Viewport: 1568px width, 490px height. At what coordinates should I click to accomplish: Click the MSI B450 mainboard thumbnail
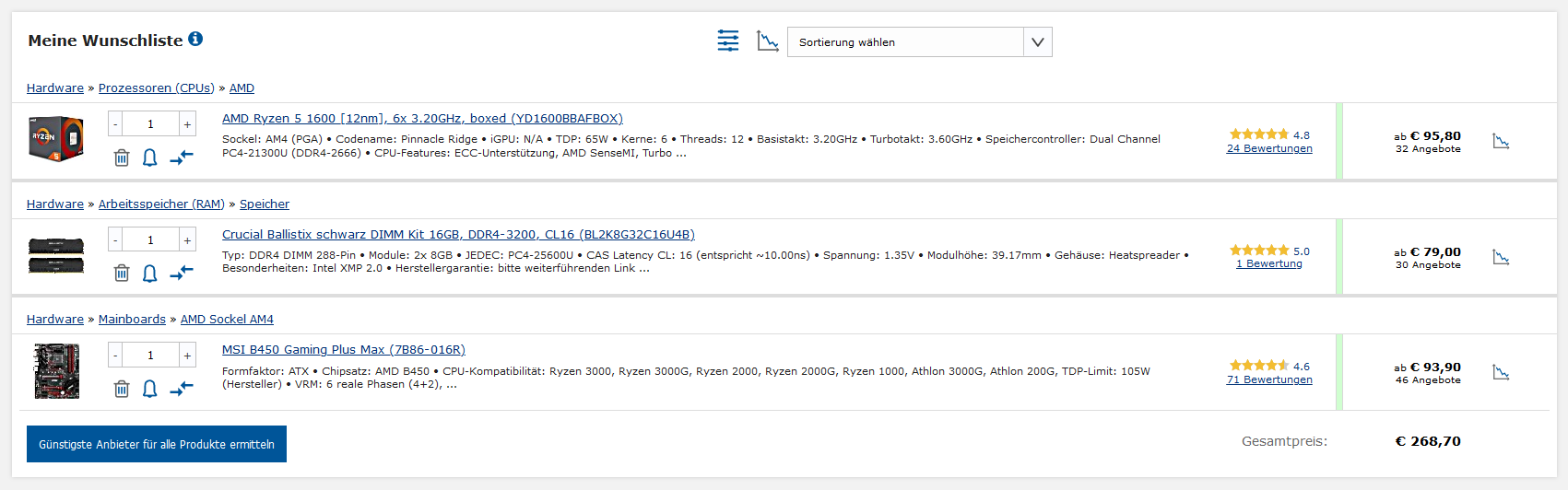[56, 371]
